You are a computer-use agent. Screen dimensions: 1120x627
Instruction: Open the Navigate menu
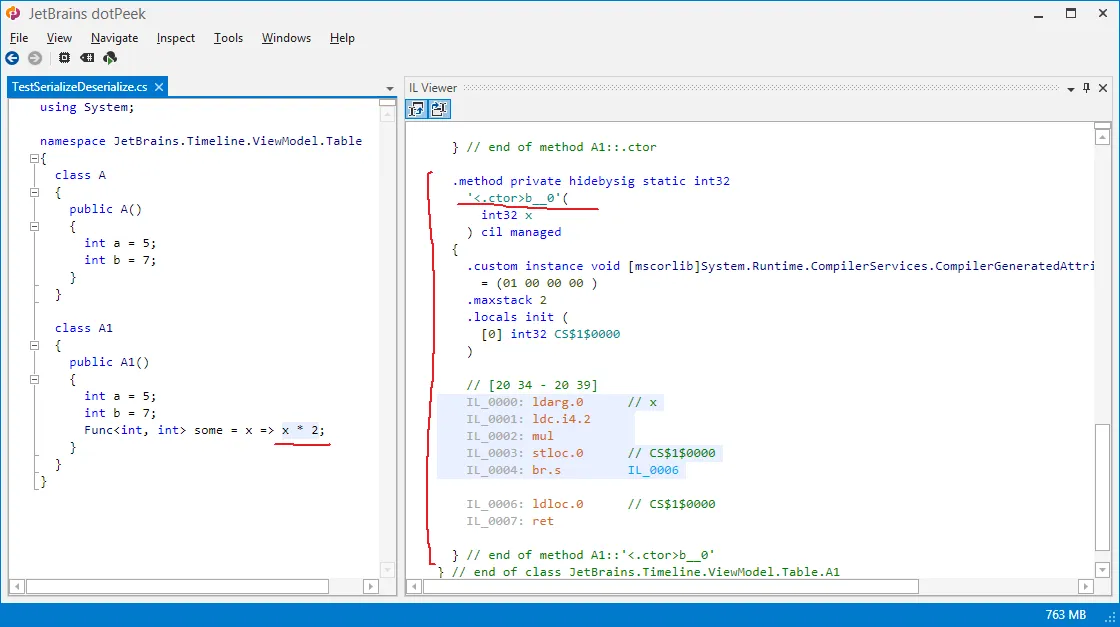(x=114, y=38)
